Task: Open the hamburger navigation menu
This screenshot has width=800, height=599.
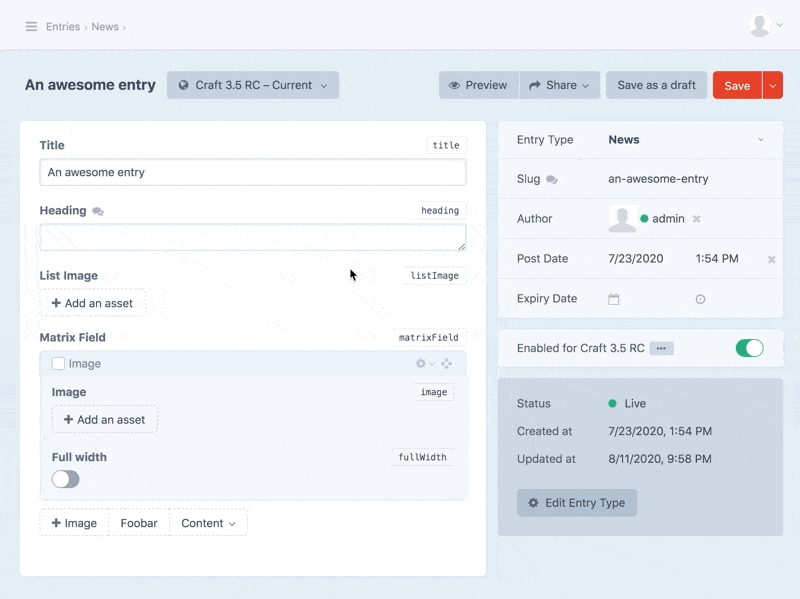Action: tap(31, 27)
